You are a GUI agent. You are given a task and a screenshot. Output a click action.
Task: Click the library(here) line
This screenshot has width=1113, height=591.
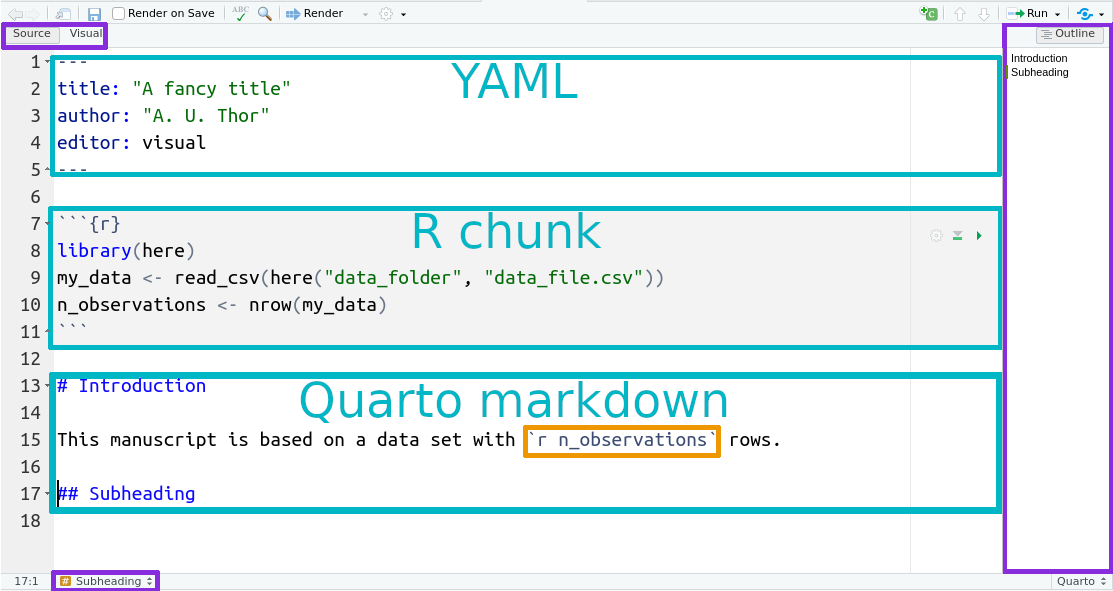126,250
